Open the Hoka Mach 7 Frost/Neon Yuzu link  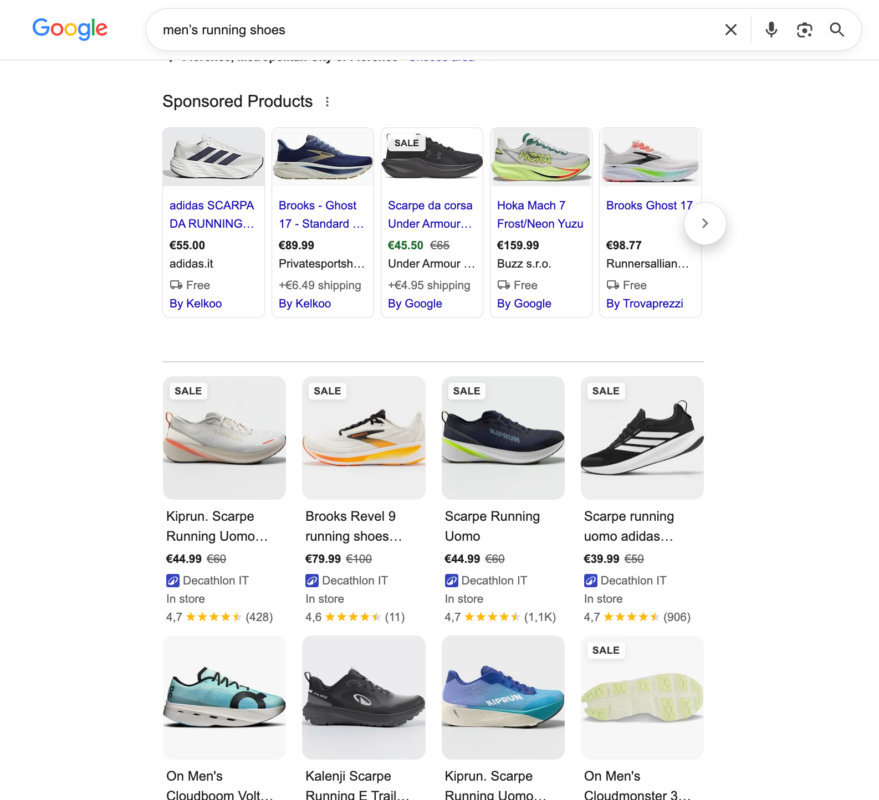tap(540, 214)
